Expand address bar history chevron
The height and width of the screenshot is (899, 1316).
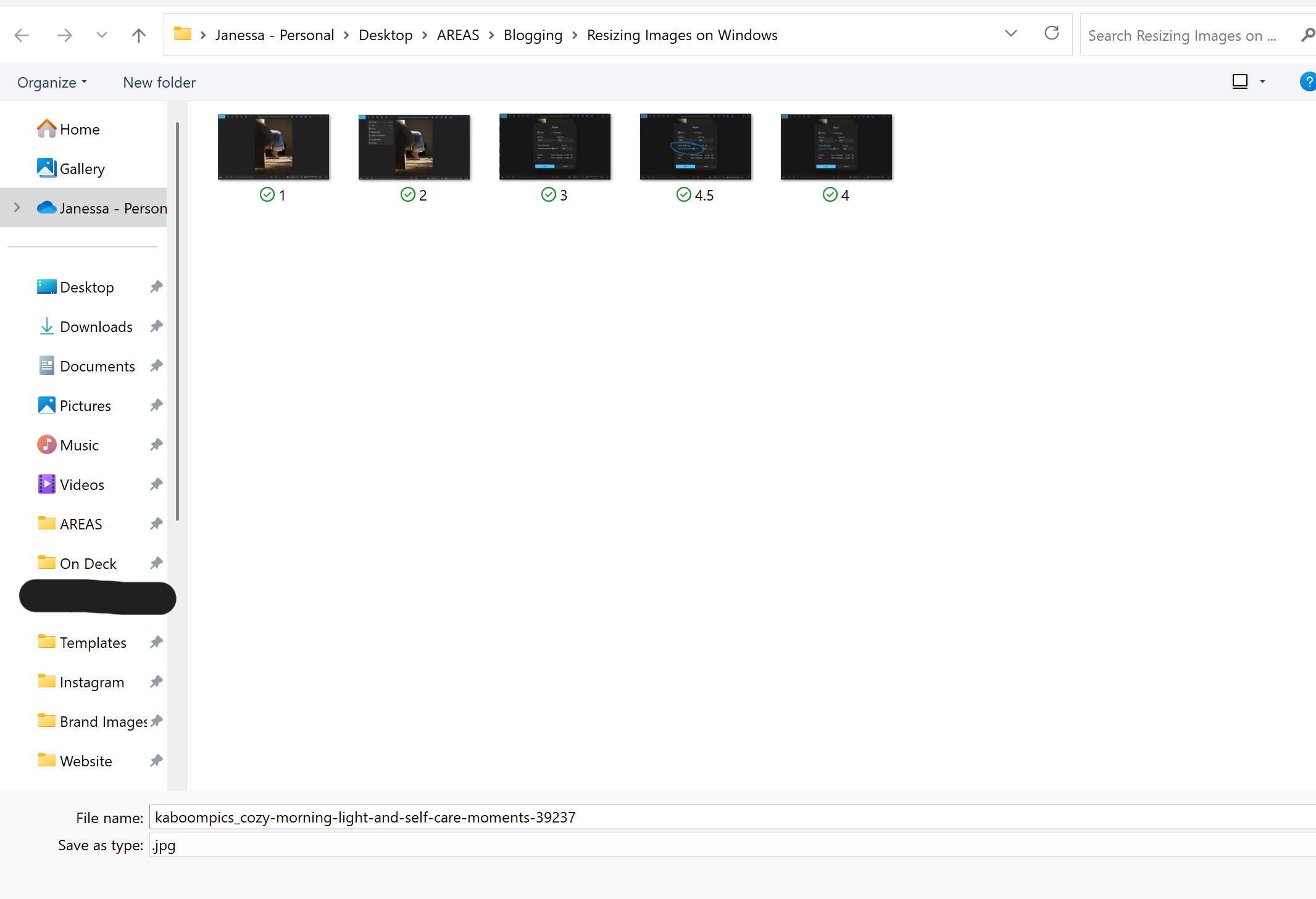pyautogui.click(x=1010, y=33)
